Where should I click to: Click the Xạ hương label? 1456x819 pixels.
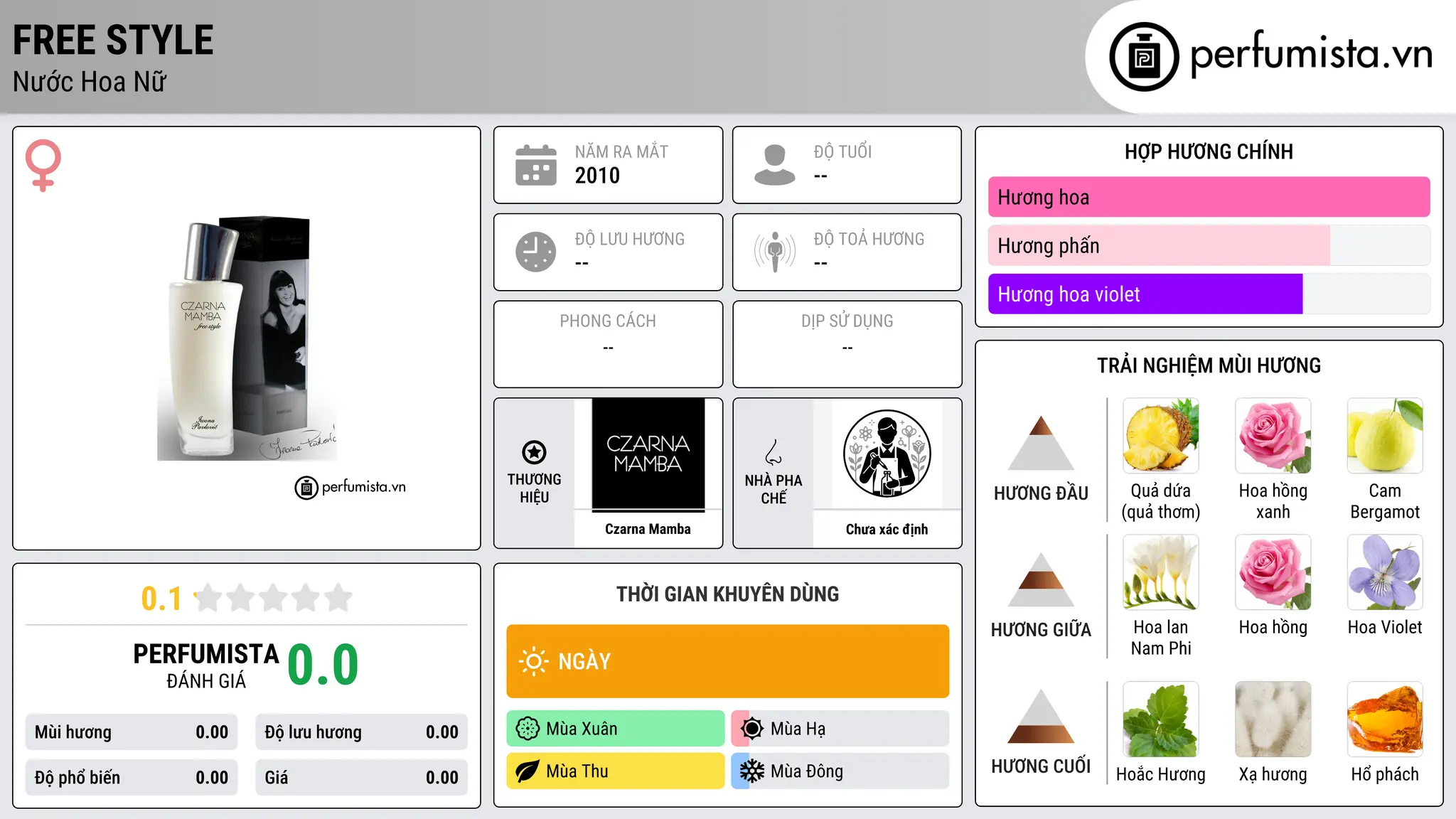[x=1273, y=774]
